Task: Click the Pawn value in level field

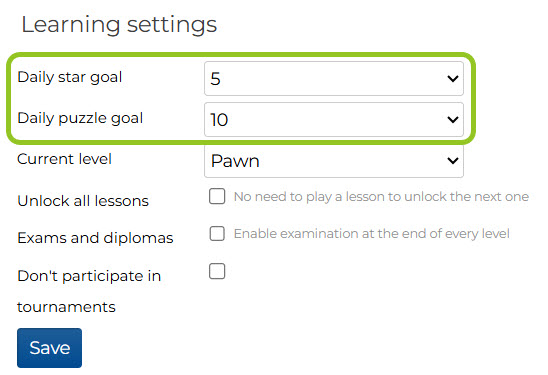Action: pos(235,161)
